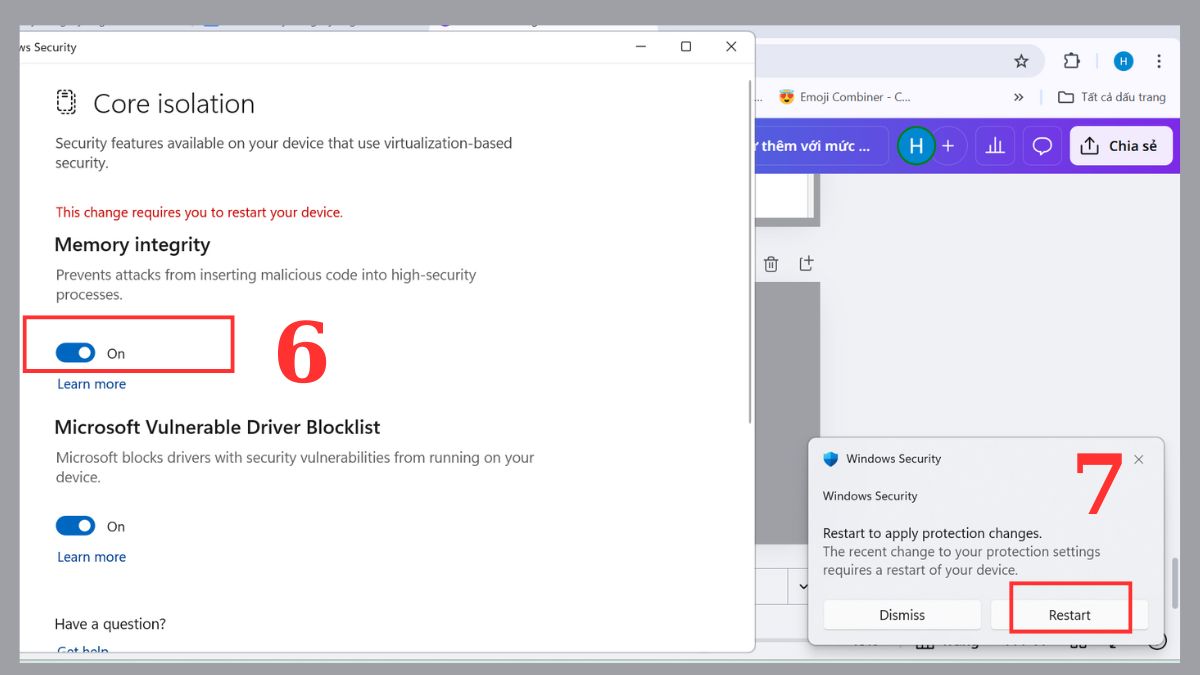The height and width of the screenshot is (675, 1200).
Task: Minimize the Windows Security window
Action: tap(640, 46)
